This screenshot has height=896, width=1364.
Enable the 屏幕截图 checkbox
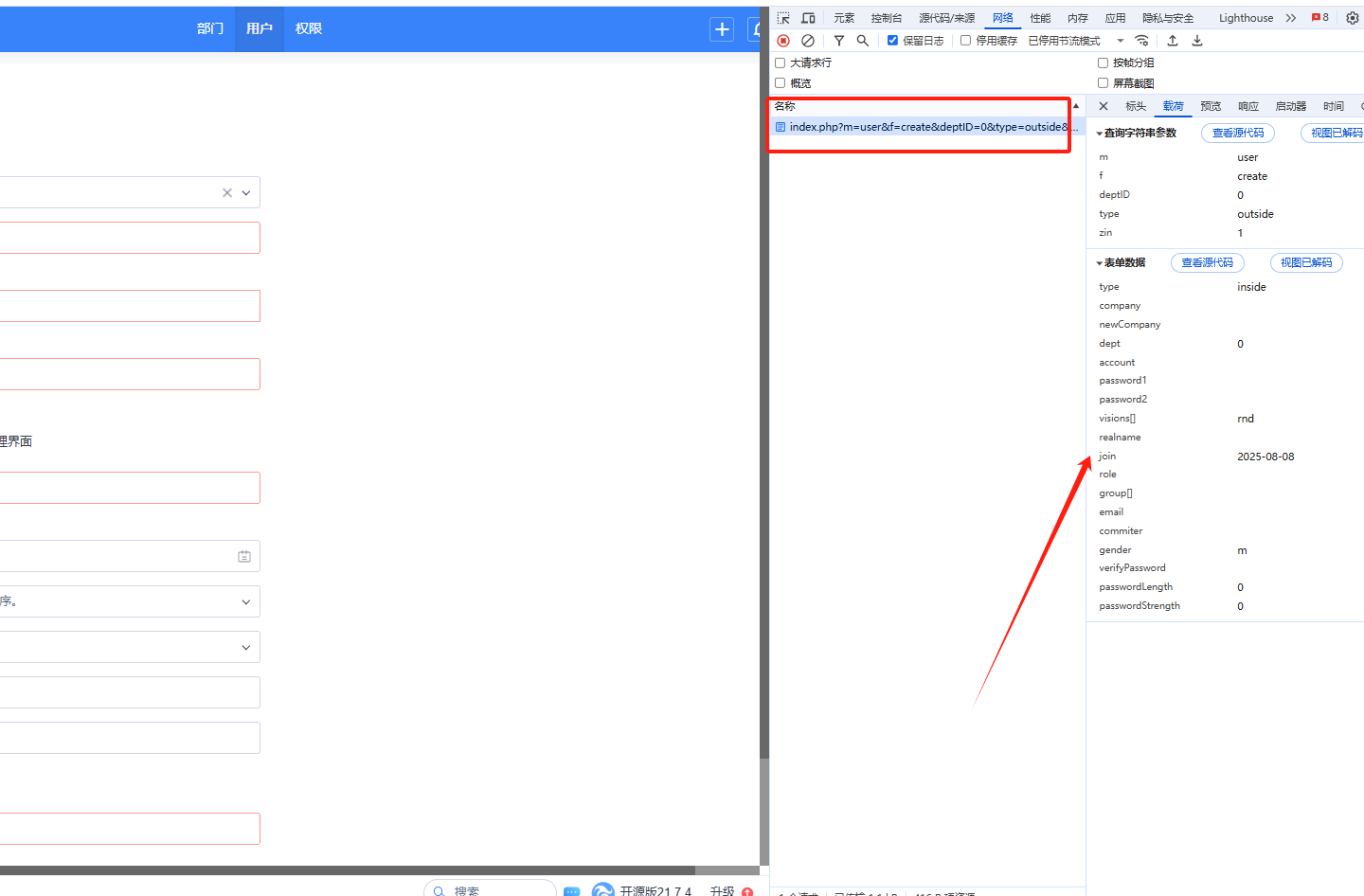pos(1103,83)
